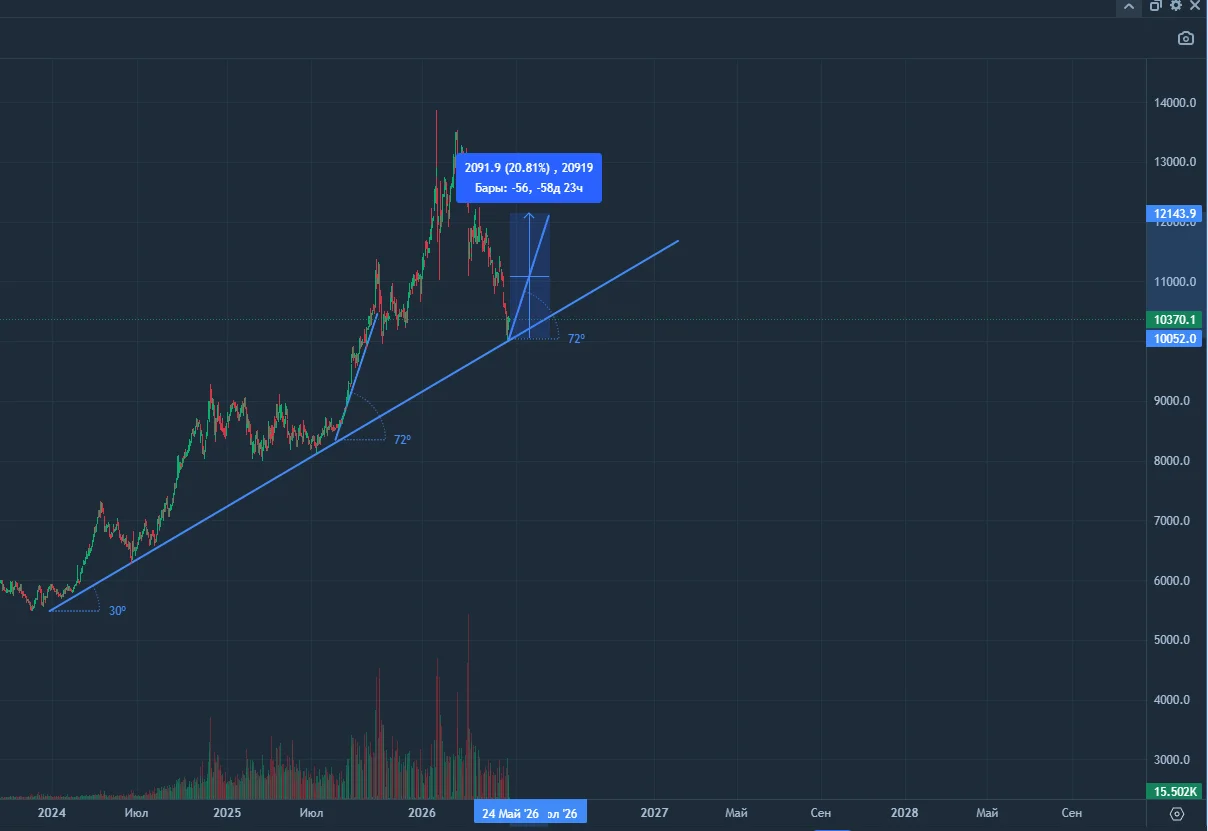Select the green volume label 15.502K

[1174, 792]
